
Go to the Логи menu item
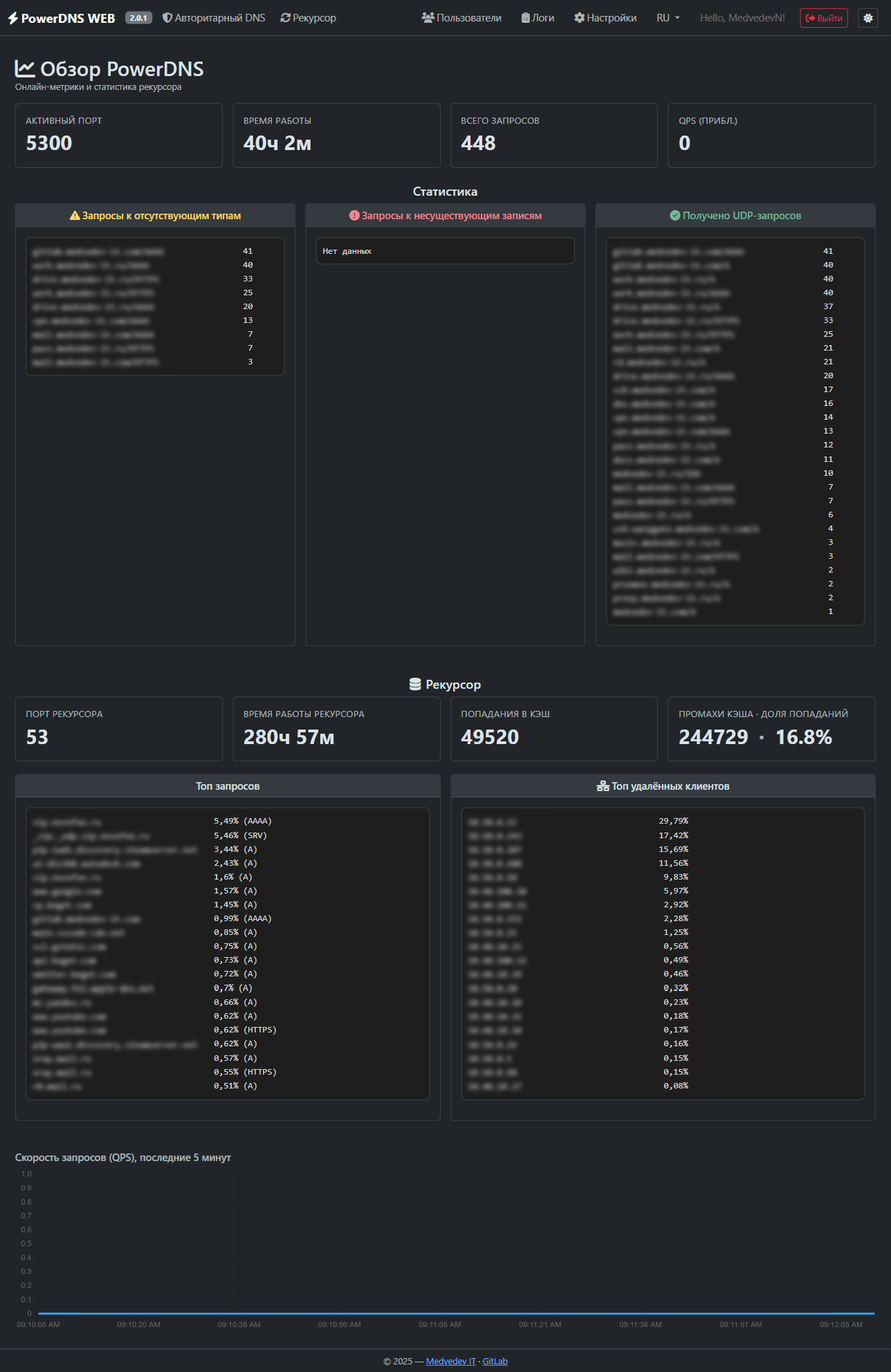pyautogui.click(x=543, y=18)
